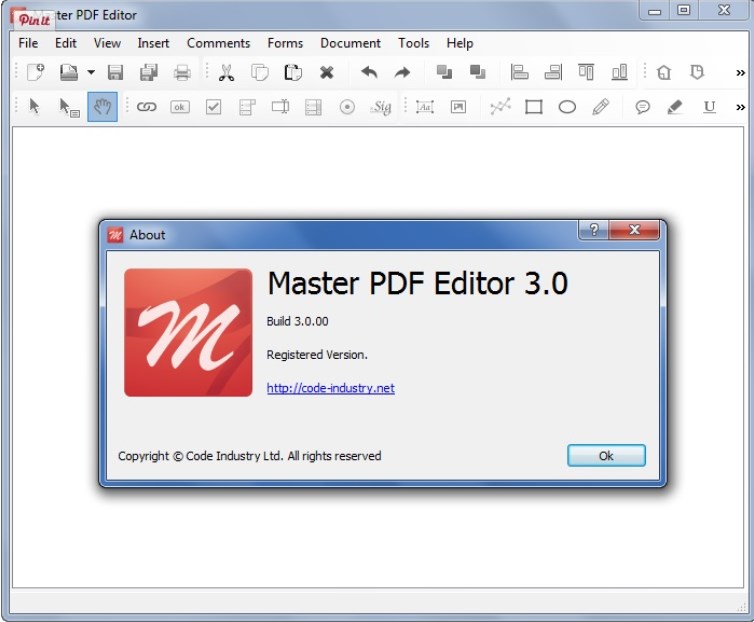Select the Insert Text tool

pyautogui.click(x=425, y=107)
